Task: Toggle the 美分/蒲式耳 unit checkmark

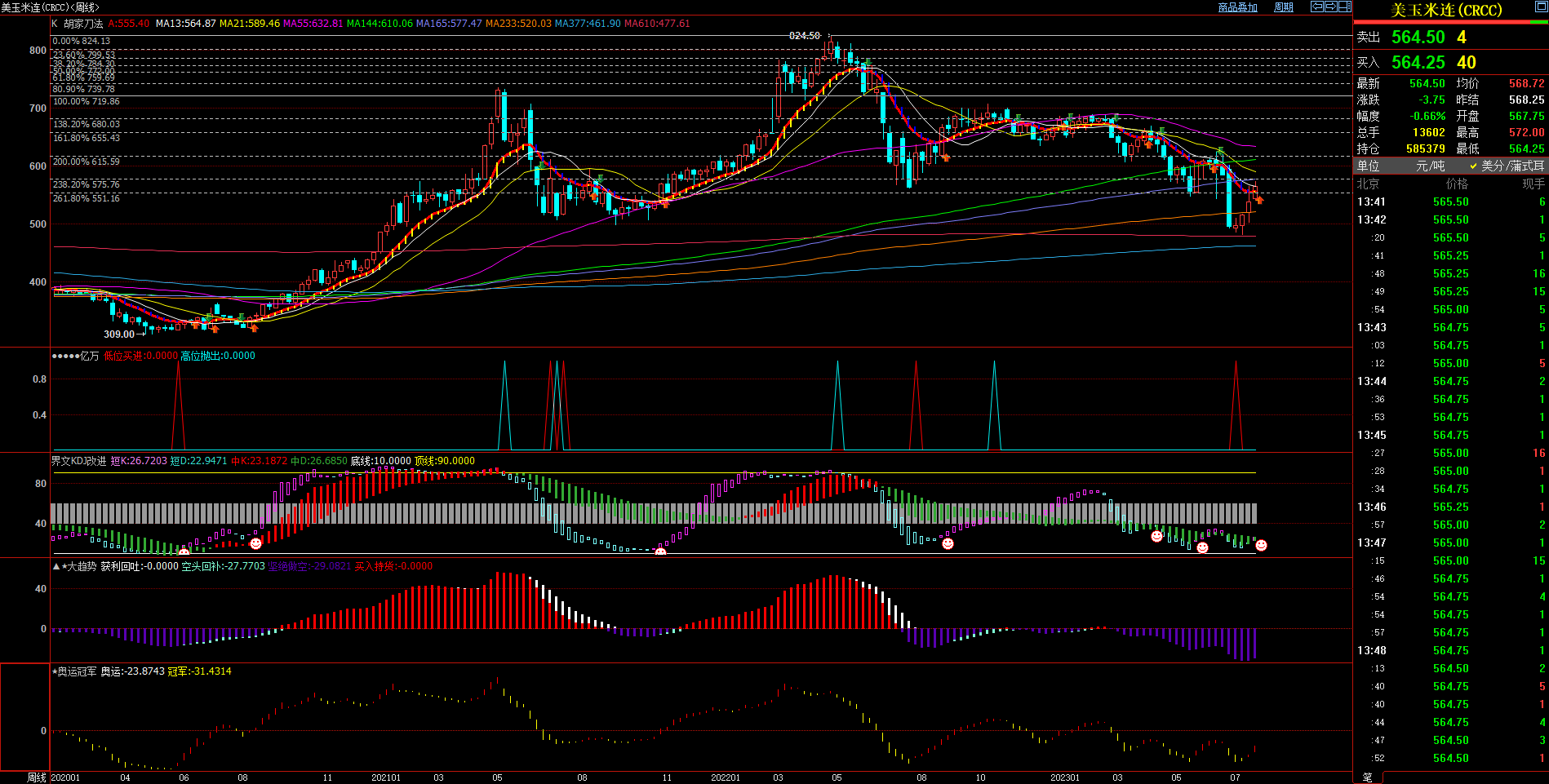Action: [1473, 166]
